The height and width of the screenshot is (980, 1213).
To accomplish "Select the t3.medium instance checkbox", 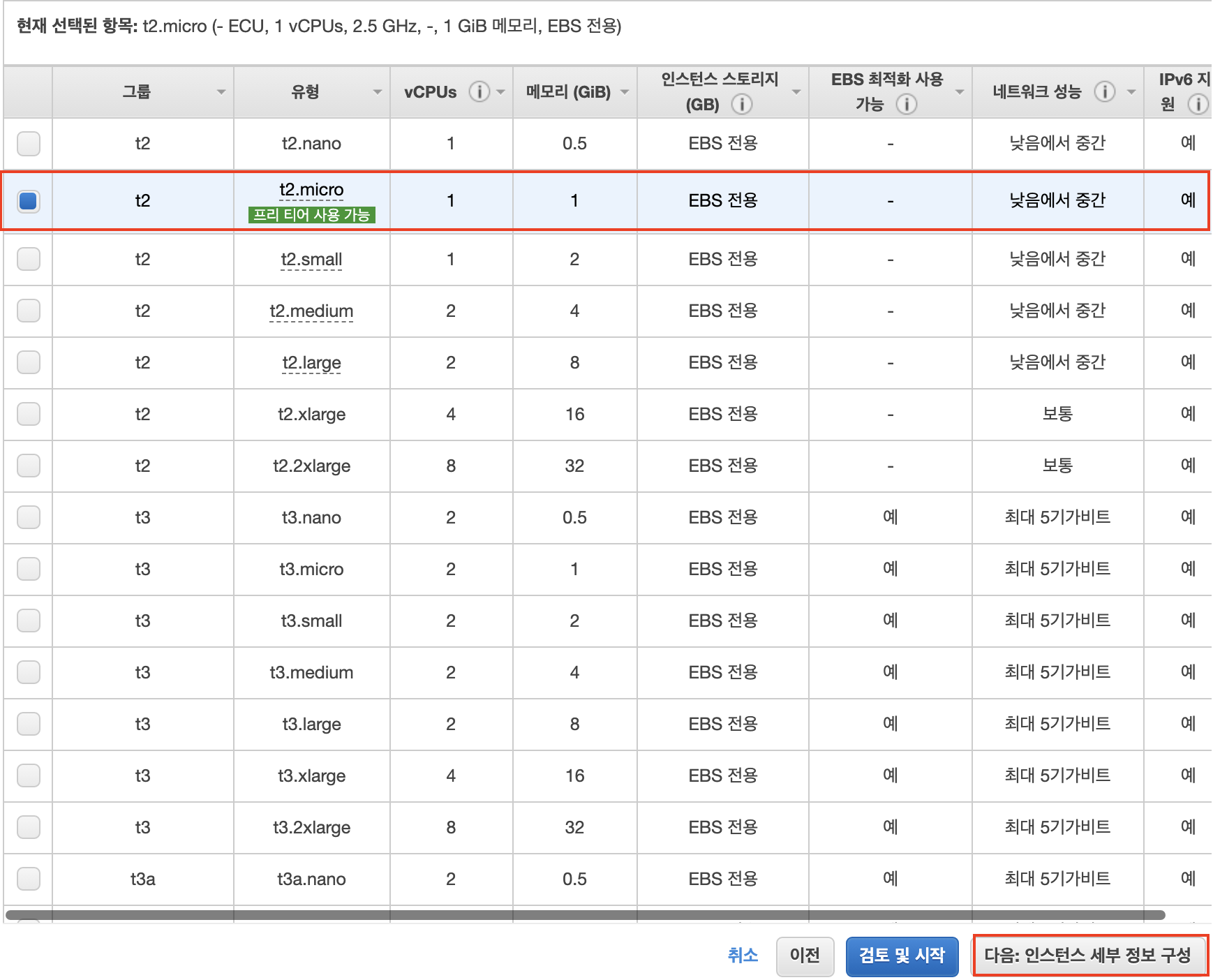I will pos(29,672).
